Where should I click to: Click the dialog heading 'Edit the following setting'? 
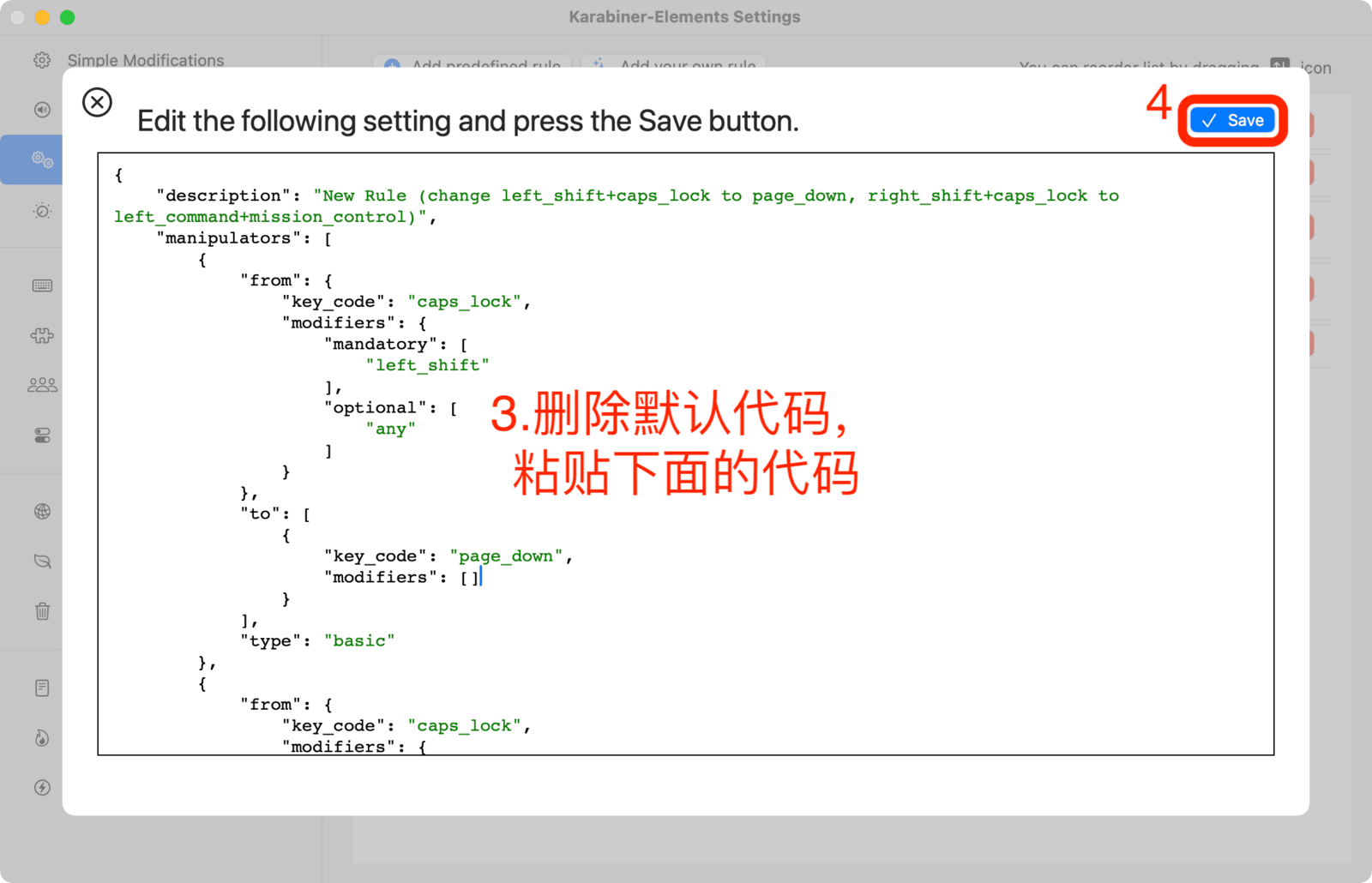(468, 121)
